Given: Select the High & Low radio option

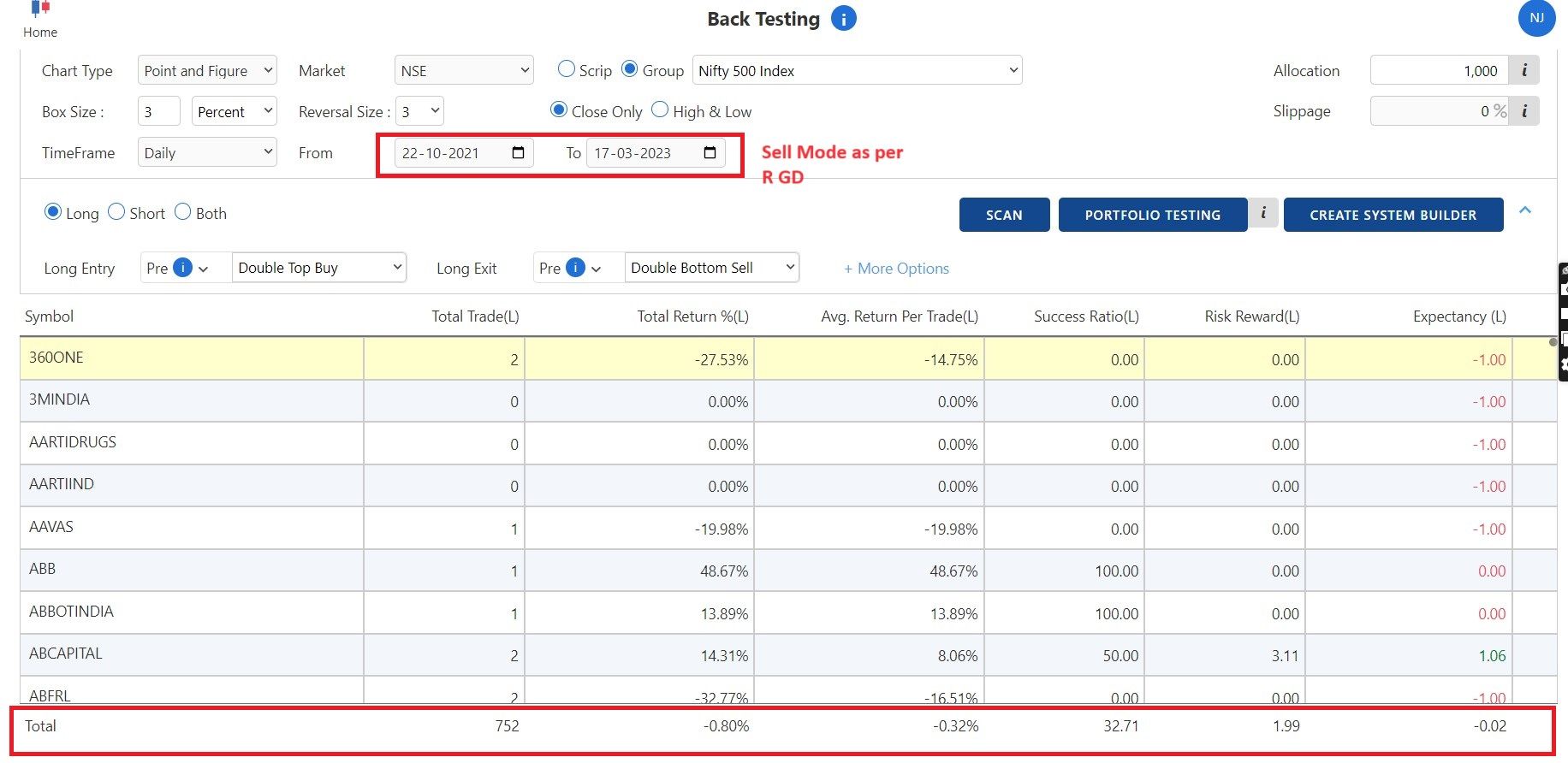Looking at the screenshot, I should pos(660,110).
